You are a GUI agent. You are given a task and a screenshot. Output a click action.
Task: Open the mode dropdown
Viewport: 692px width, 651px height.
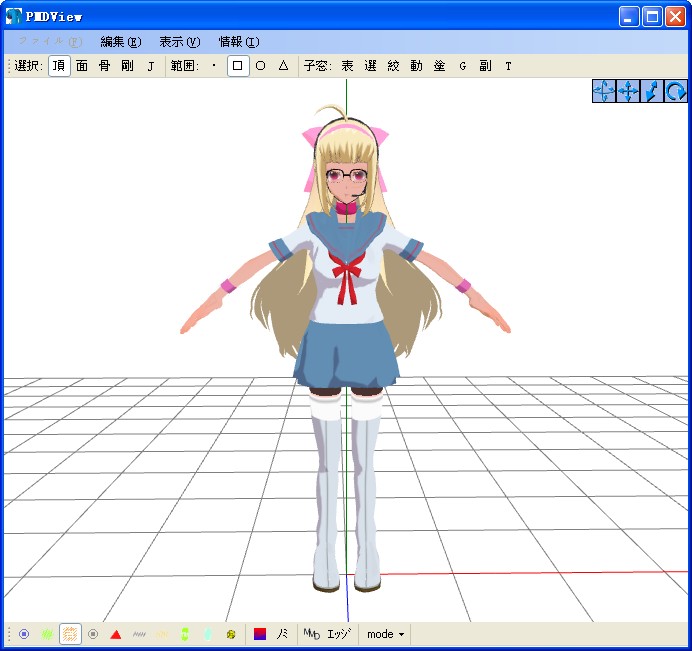pyautogui.click(x=385, y=634)
